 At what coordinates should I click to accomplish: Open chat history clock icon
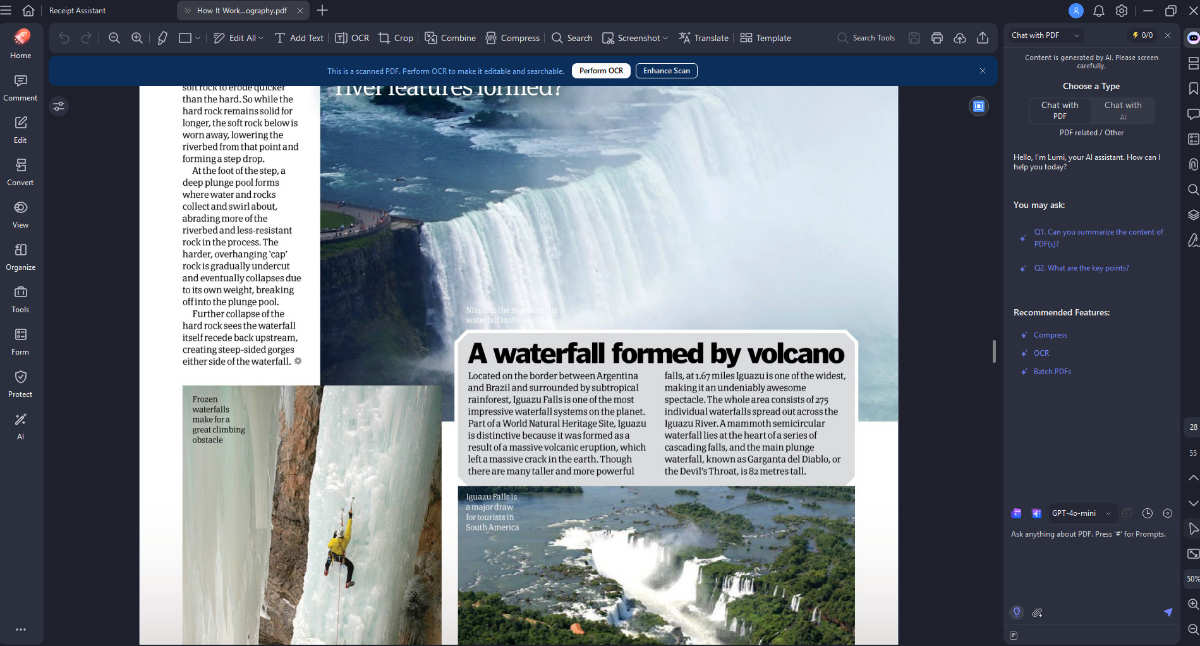(1148, 513)
